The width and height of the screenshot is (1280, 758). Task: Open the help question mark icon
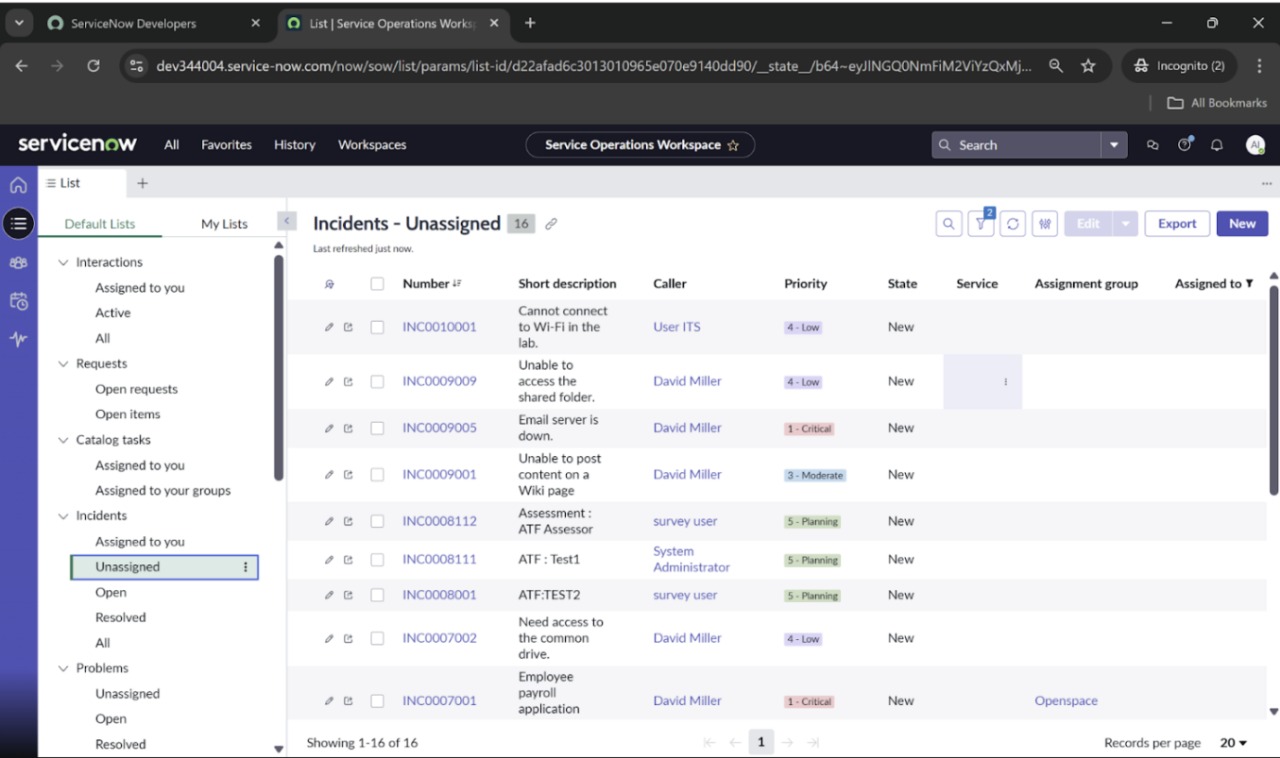coord(1185,145)
